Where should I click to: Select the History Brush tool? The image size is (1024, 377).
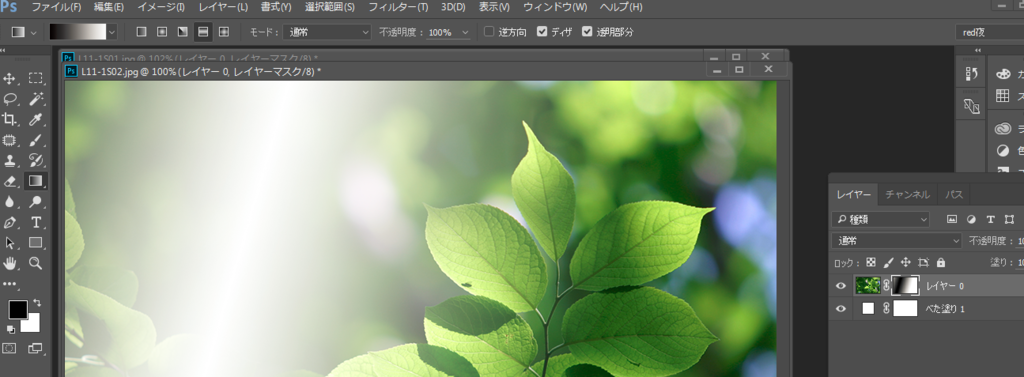tap(36, 160)
